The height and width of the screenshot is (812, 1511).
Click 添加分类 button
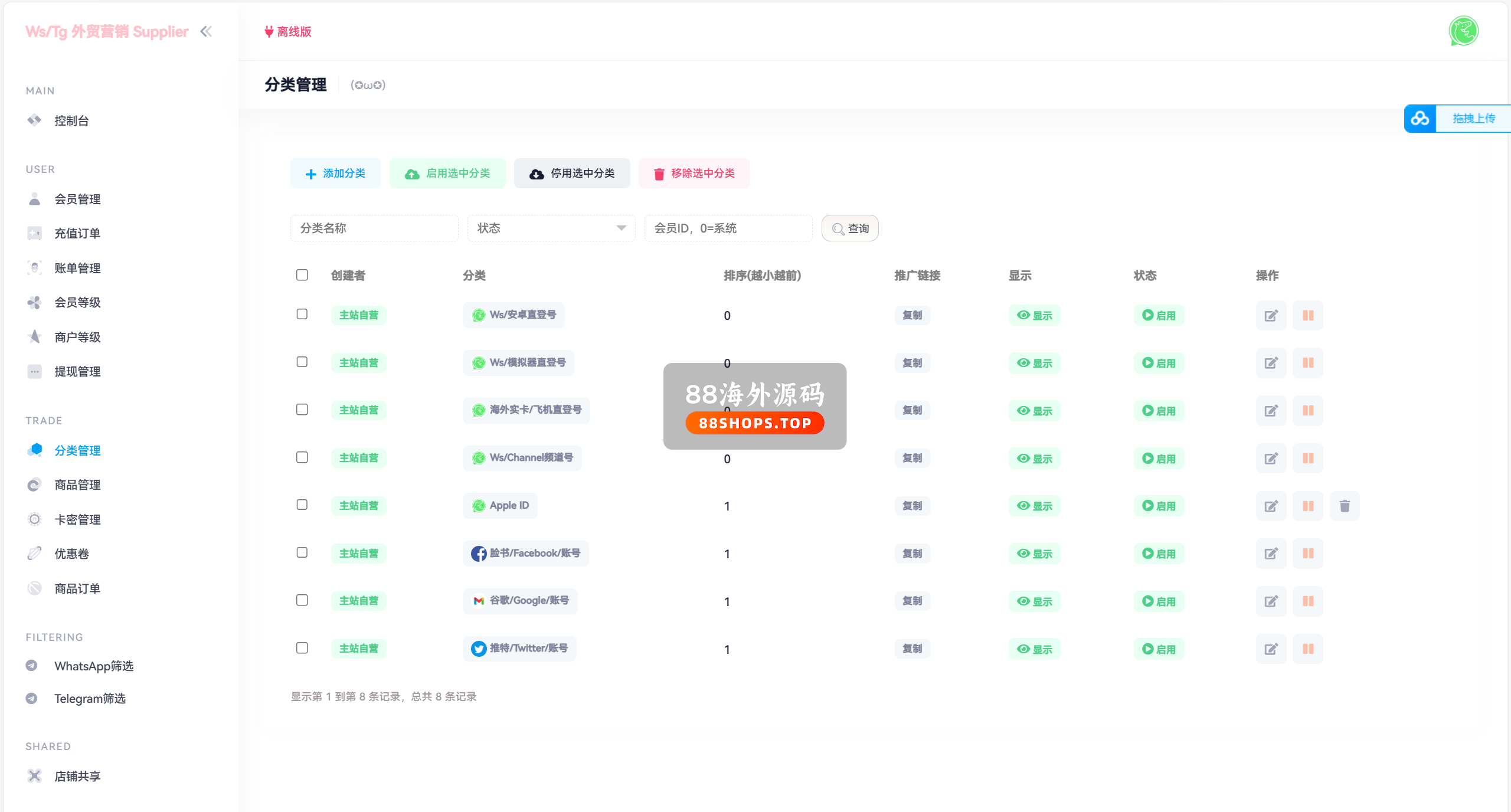coord(335,173)
